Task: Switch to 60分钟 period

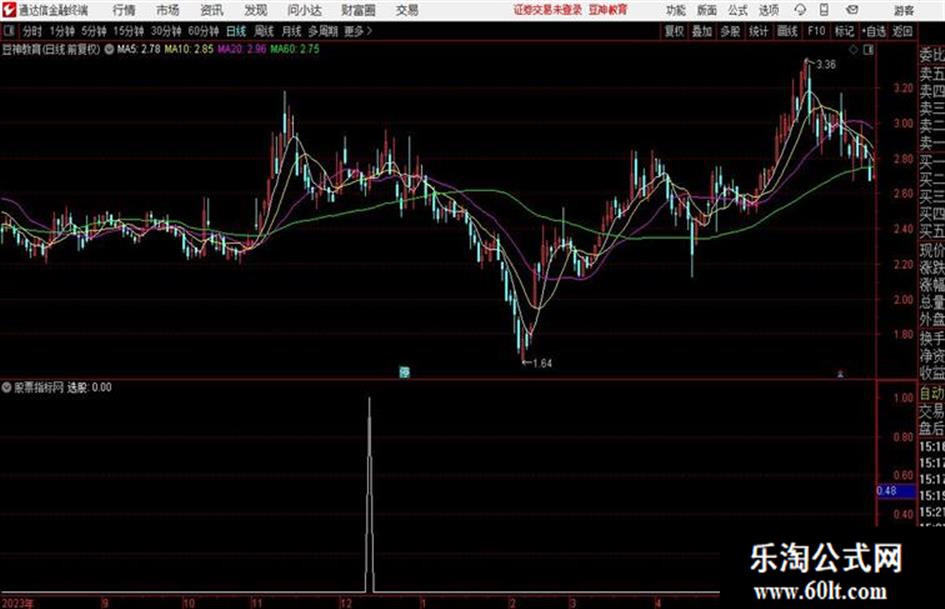Action: pyautogui.click(x=203, y=31)
